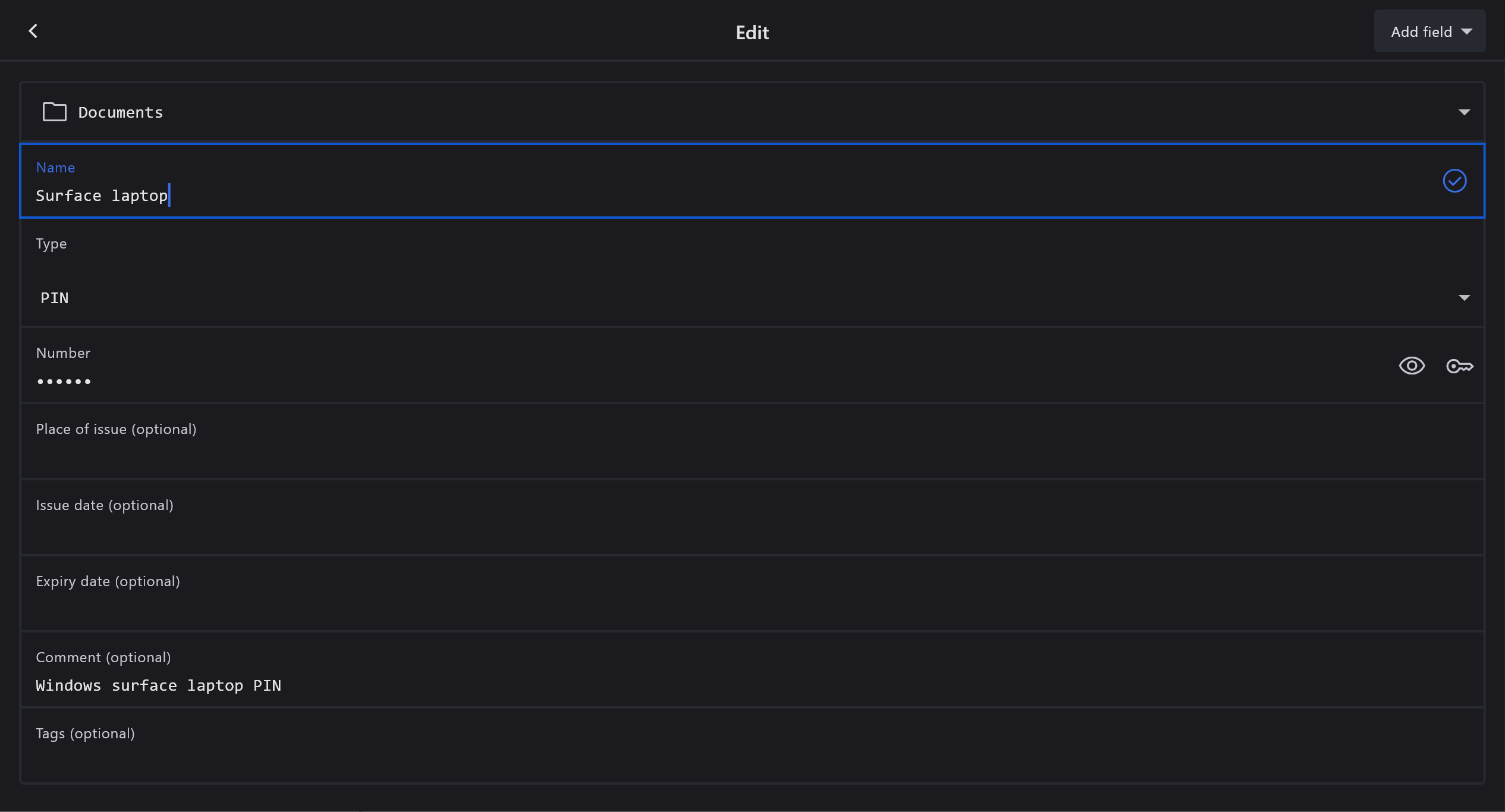Click the Type field label

tap(51, 244)
